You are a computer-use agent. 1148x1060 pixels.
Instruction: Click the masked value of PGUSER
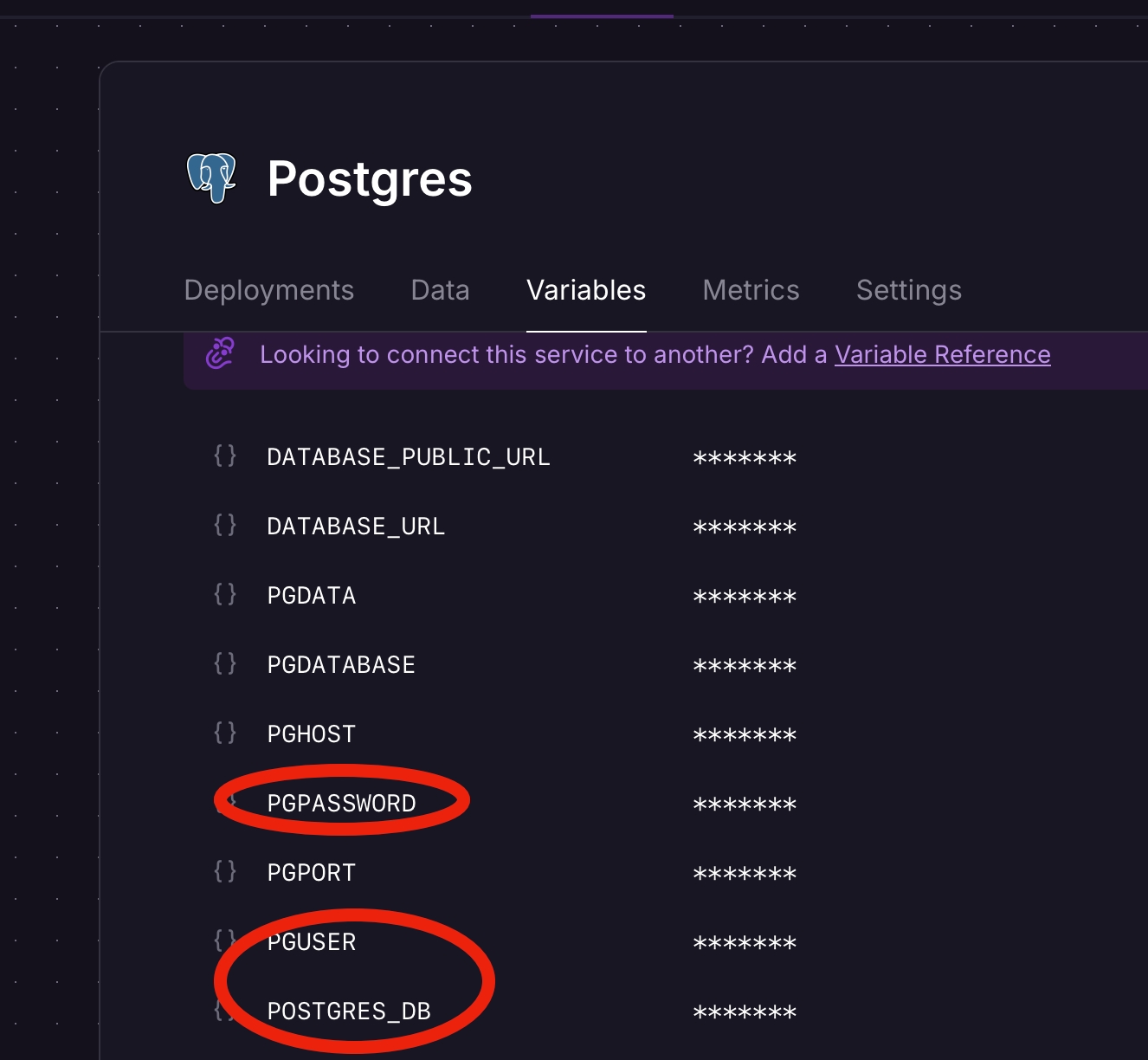pyautogui.click(x=745, y=943)
